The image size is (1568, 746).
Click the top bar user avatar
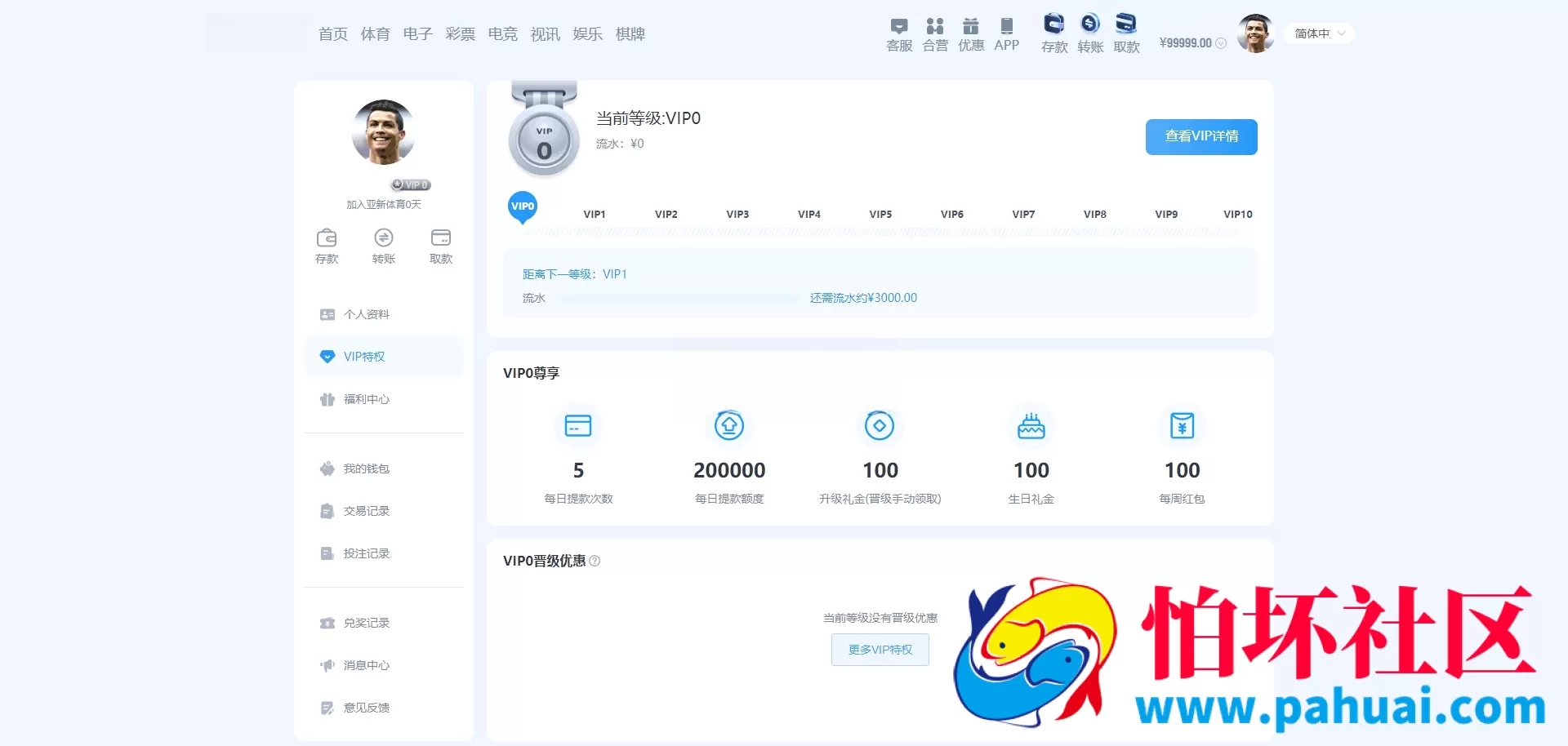(1255, 33)
